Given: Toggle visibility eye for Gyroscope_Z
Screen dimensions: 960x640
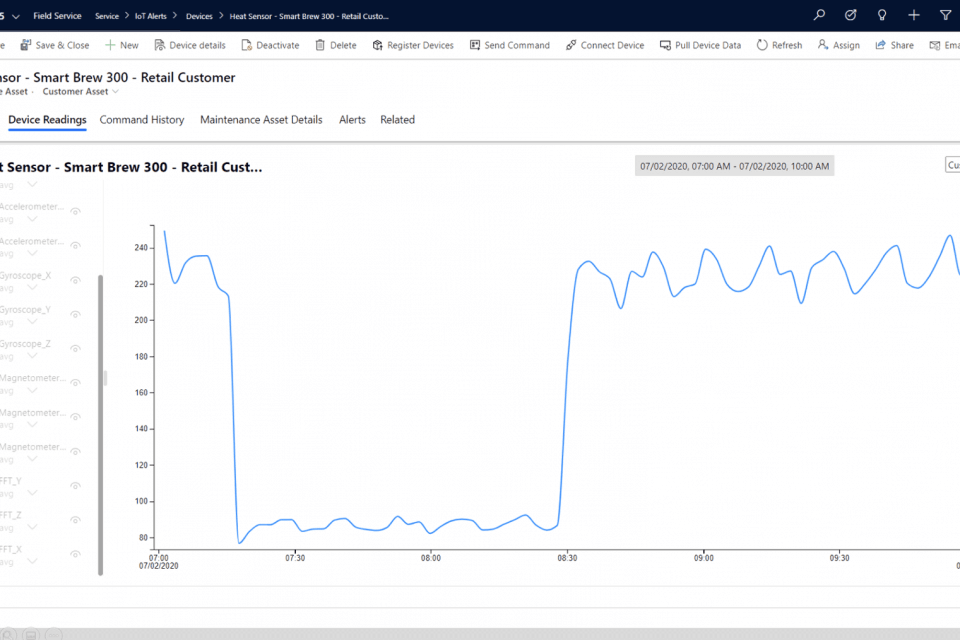Looking at the screenshot, I should click(x=75, y=347).
